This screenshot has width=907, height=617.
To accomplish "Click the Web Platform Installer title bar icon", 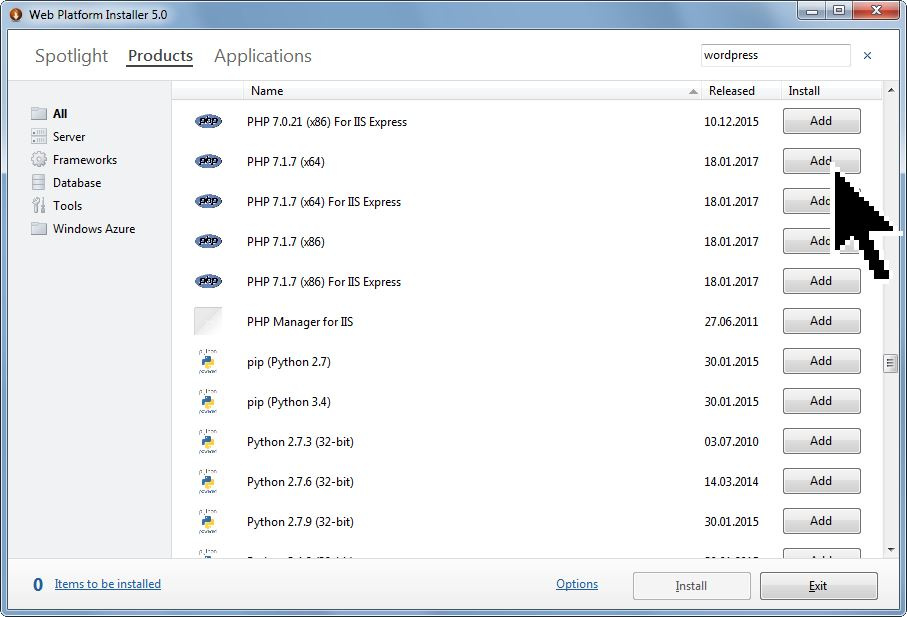I will click(16, 14).
